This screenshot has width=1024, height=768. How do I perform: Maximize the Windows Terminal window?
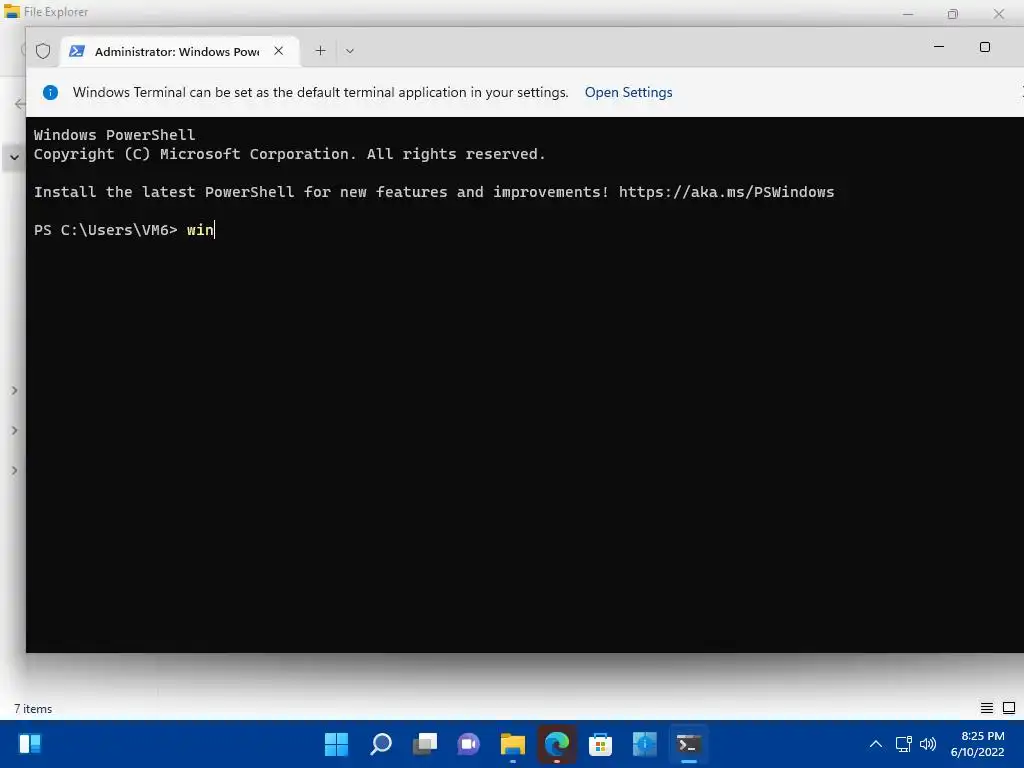tap(985, 47)
